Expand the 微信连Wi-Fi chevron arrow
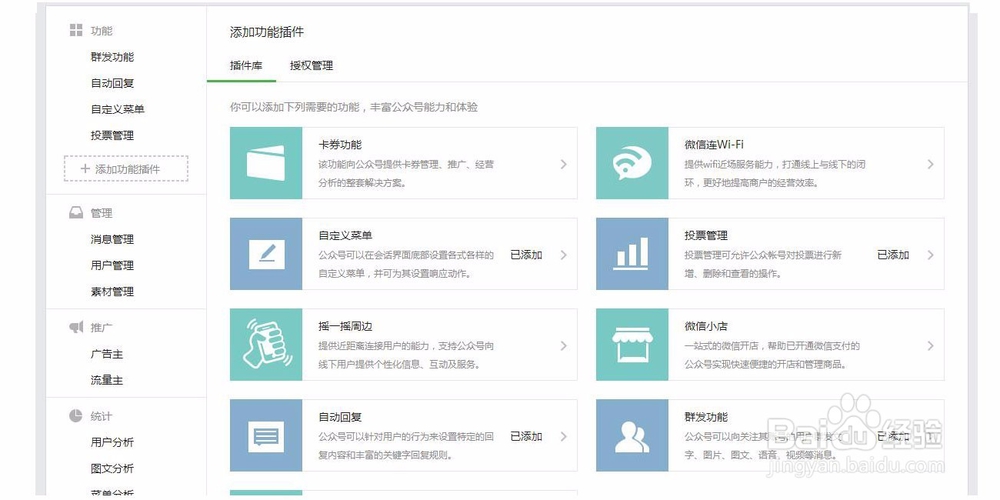Viewport: 1000px width, 500px height. 930,164
